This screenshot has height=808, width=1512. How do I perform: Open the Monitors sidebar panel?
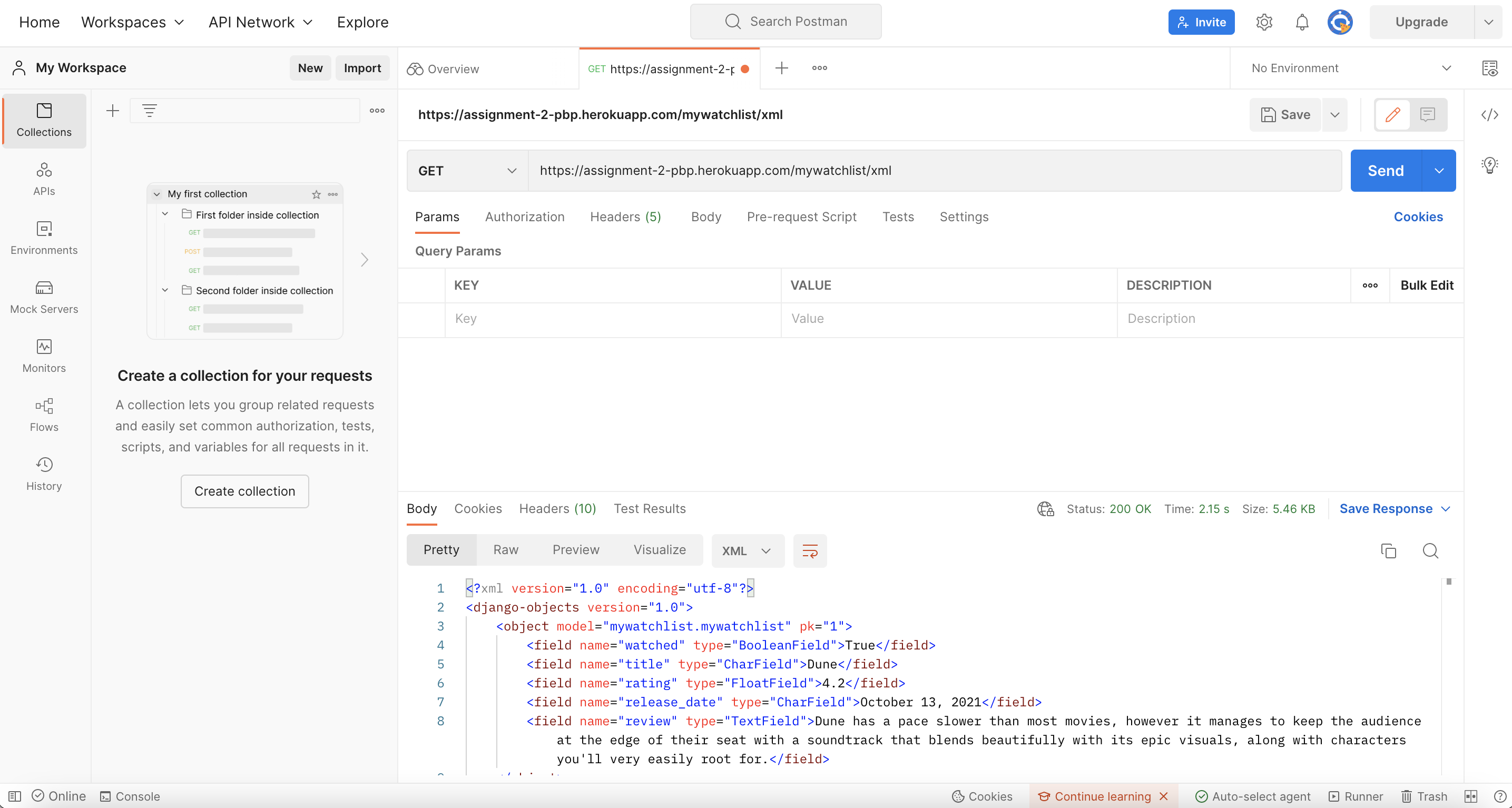(x=44, y=356)
